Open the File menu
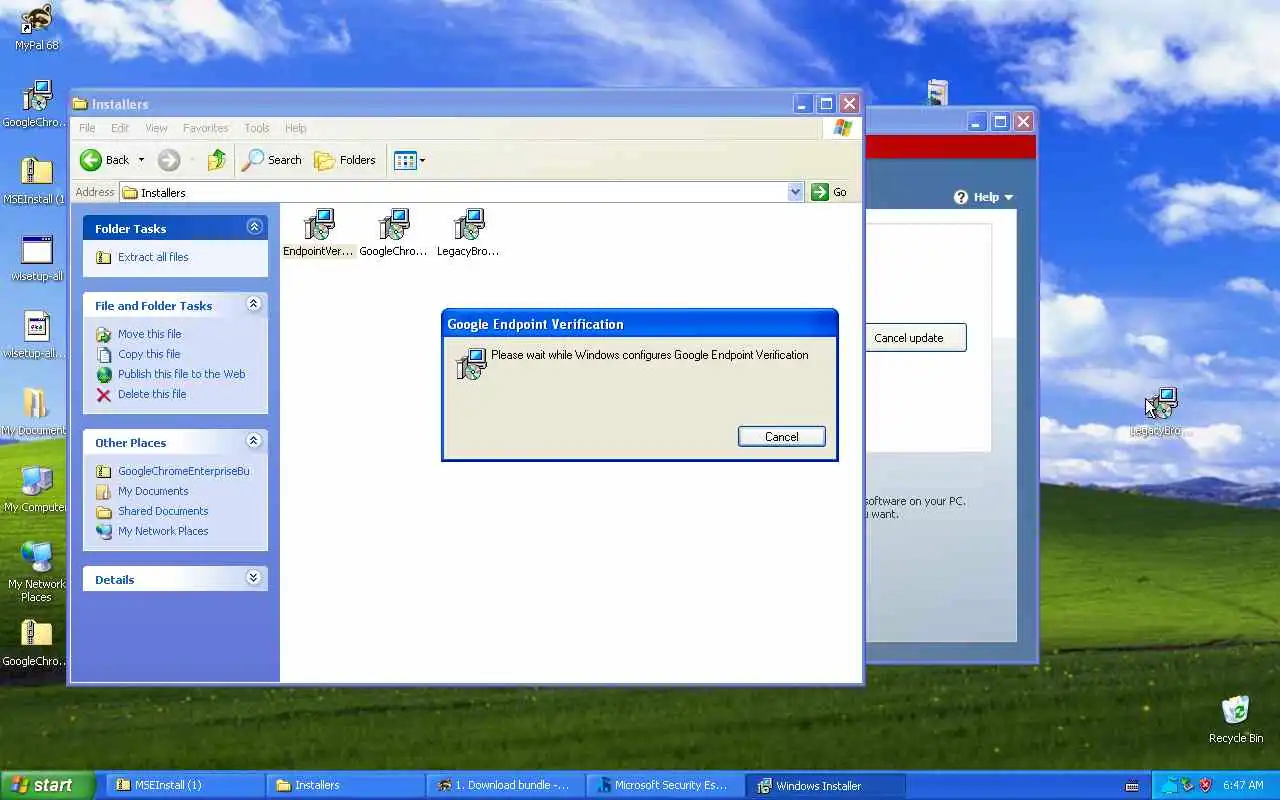 87,128
